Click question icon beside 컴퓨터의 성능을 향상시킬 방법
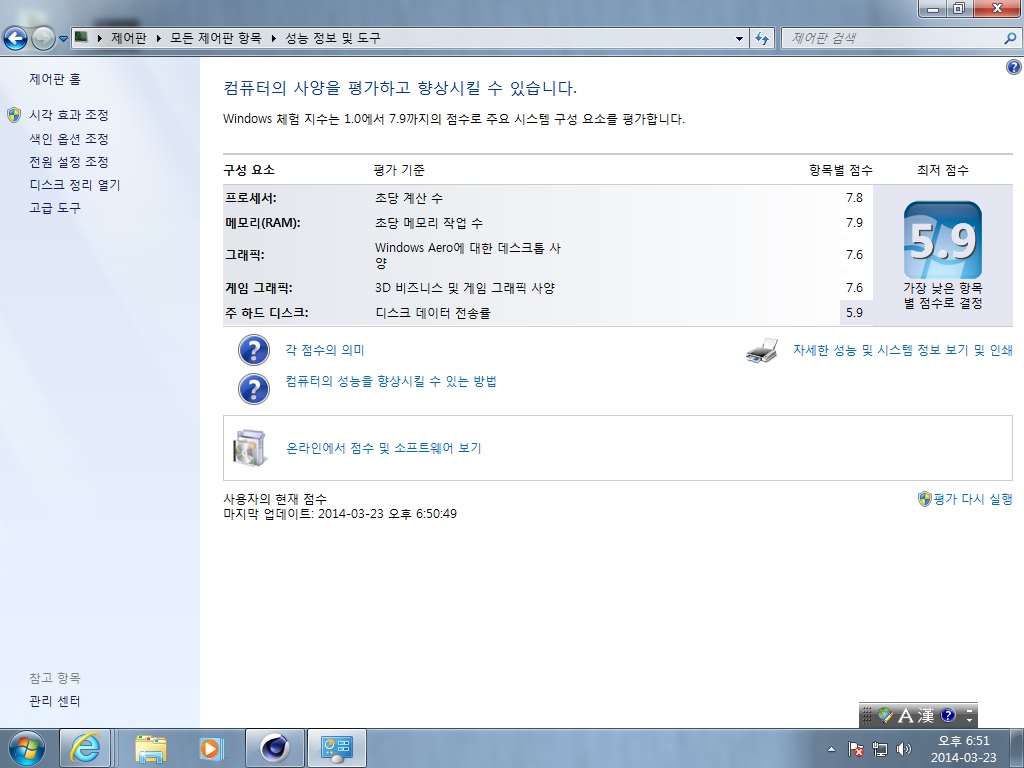 (x=253, y=389)
